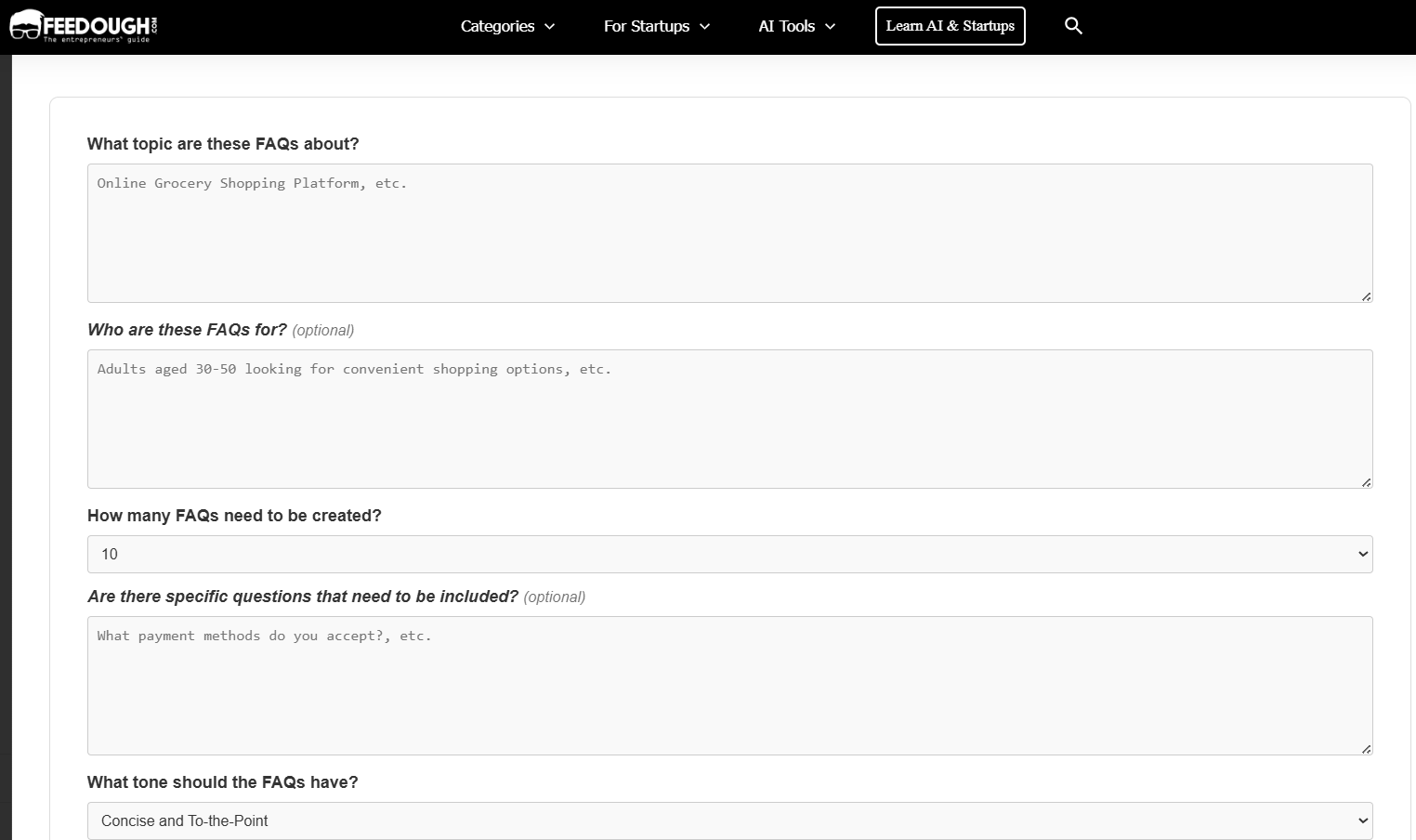The image size is (1416, 840).
Task: Open the Categories menu
Action: [507, 26]
